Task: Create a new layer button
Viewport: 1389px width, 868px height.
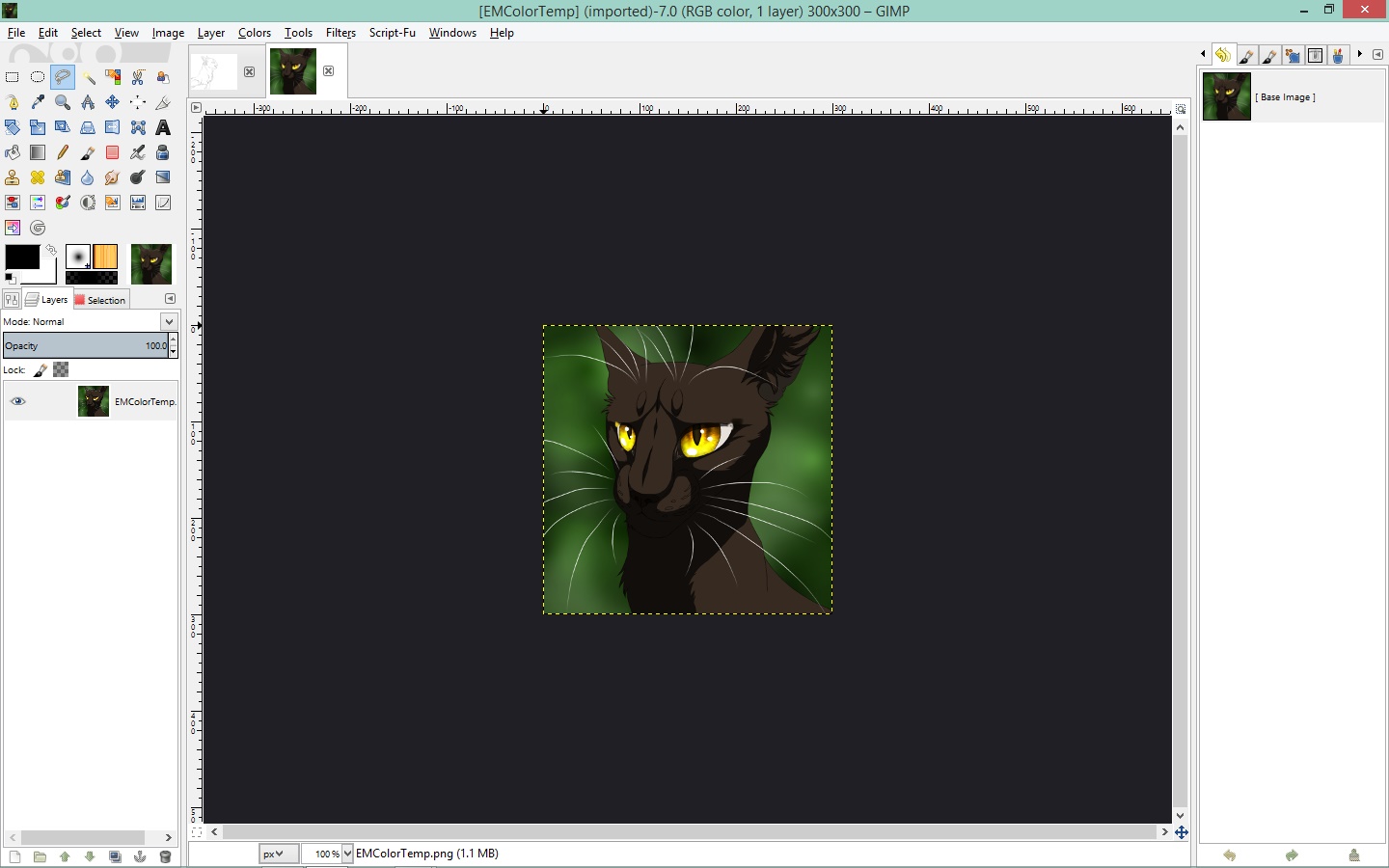Action: 14,856
